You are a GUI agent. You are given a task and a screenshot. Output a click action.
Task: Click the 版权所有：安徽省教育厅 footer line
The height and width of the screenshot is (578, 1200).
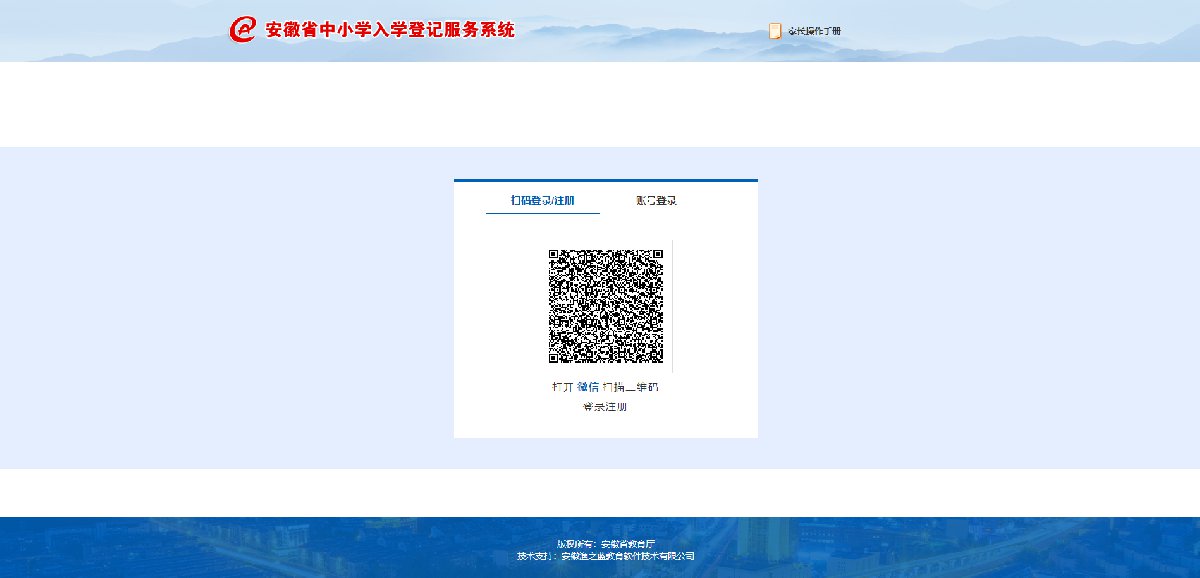pos(606,544)
